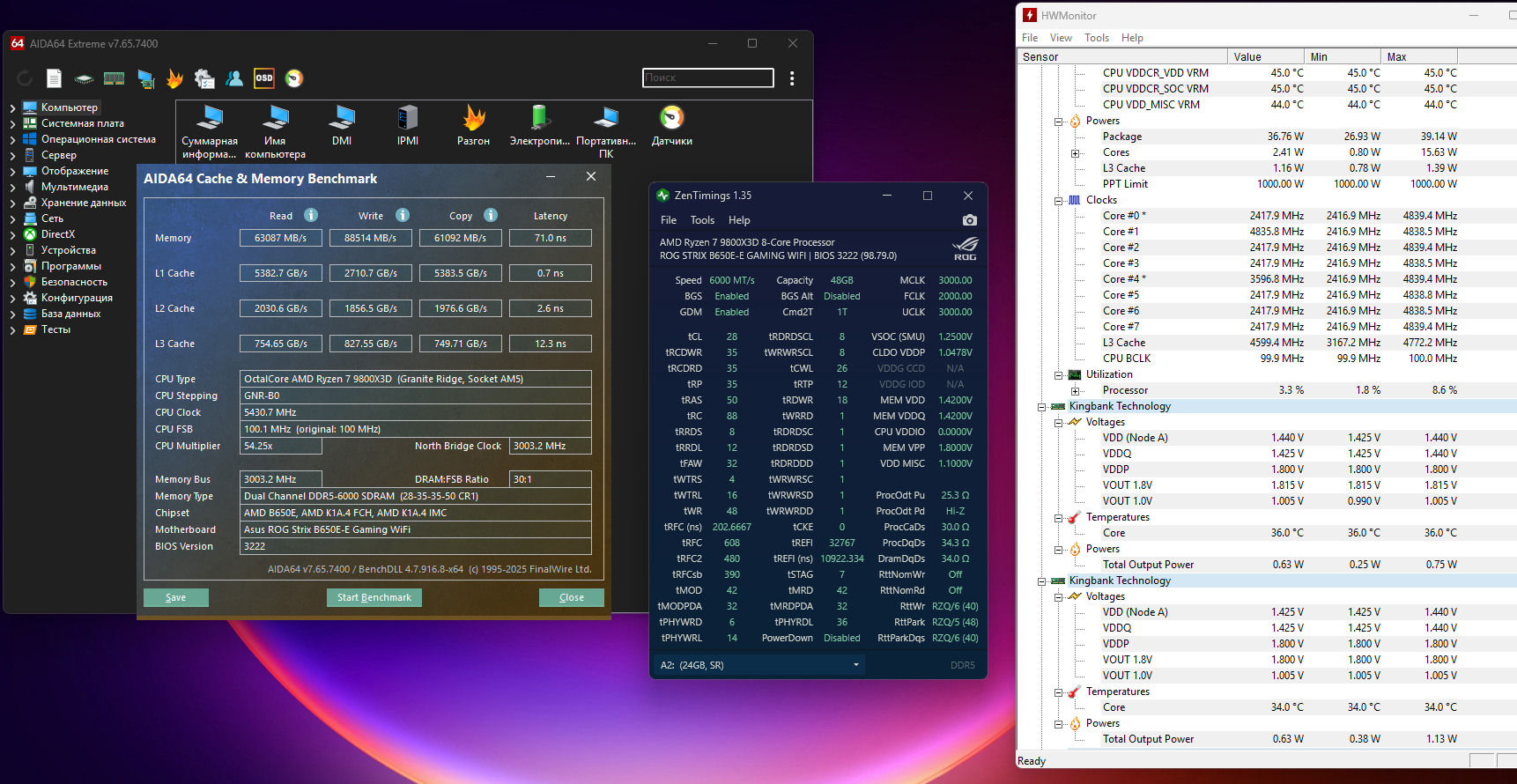Click the Copy info icon in benchmark
The width and height of the screenshot is (1517, 784).
pos(491,215)
